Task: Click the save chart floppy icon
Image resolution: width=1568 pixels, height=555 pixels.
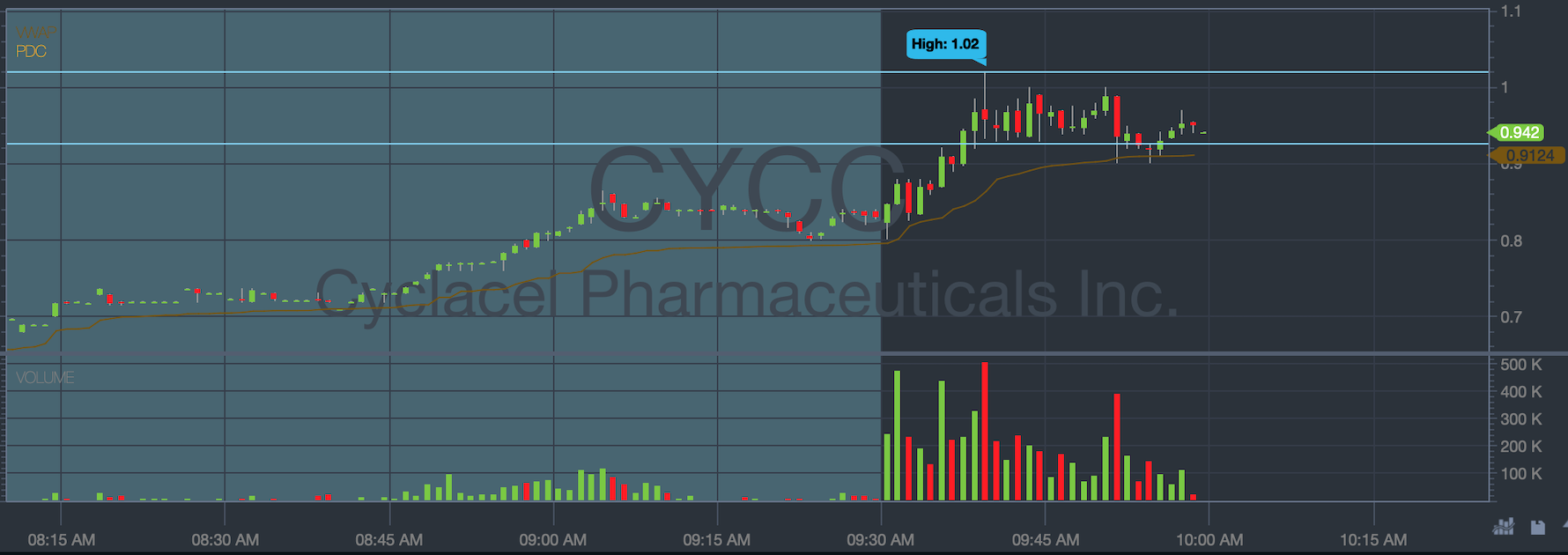Action: (x=1537, y=527)
